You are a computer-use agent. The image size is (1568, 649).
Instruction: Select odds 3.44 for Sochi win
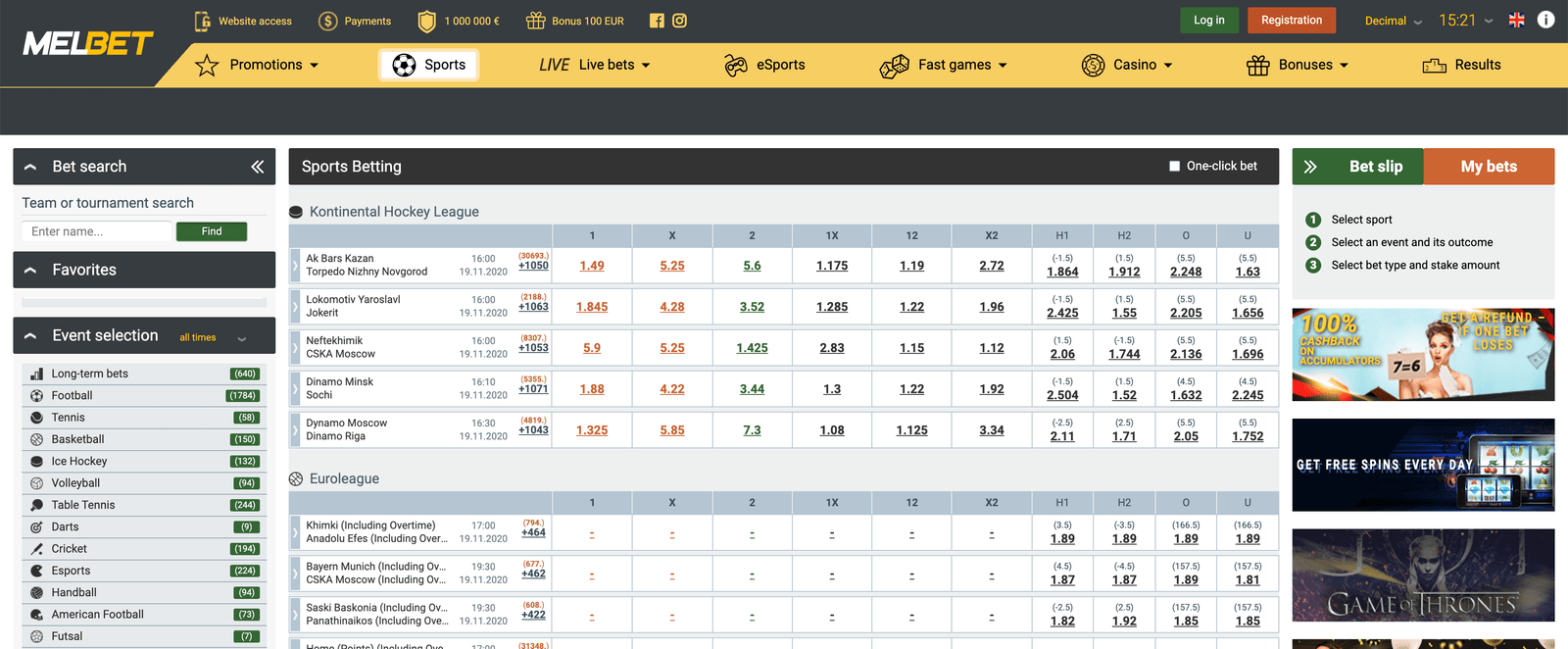(752, 389)
